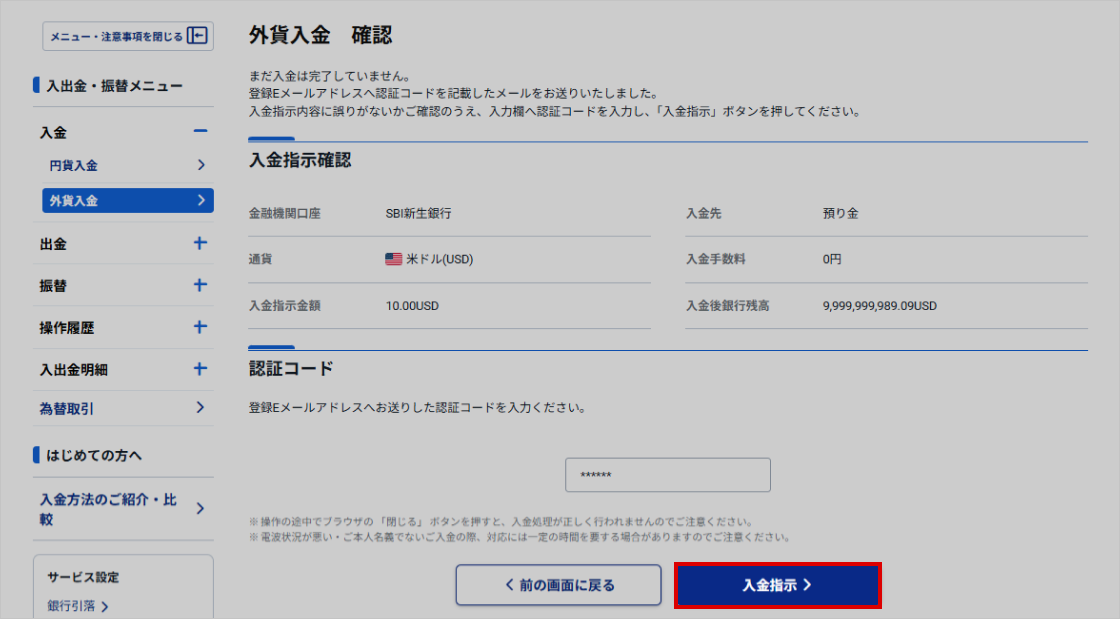Click the 出金 menu label
The image size is (1120, 619).
(x=54, y=244)
